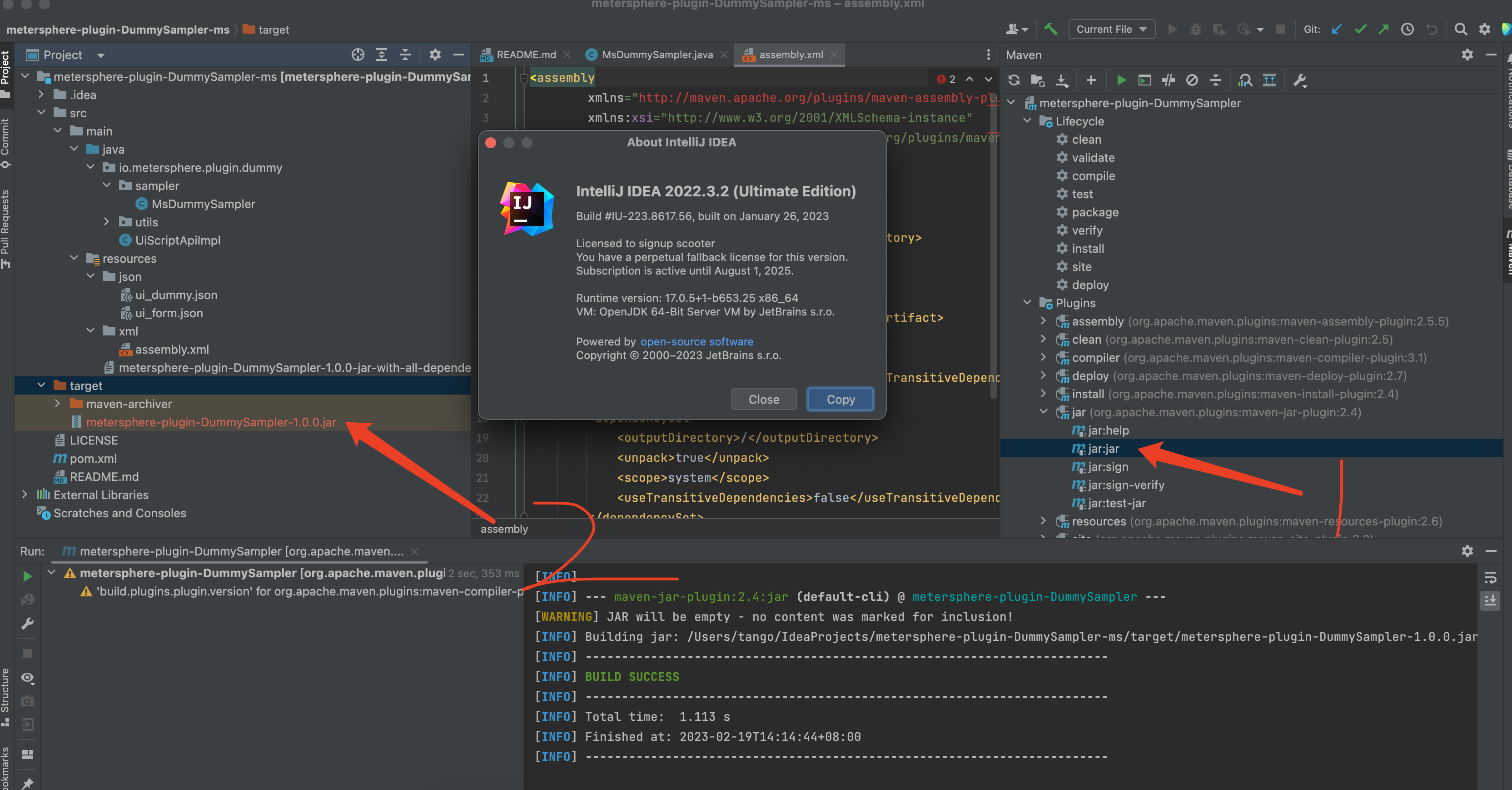Image resolution: width=1512 pixels, height=790 pixels.
Task: Click Select Opened File target icon
Action: pos(358,55)
